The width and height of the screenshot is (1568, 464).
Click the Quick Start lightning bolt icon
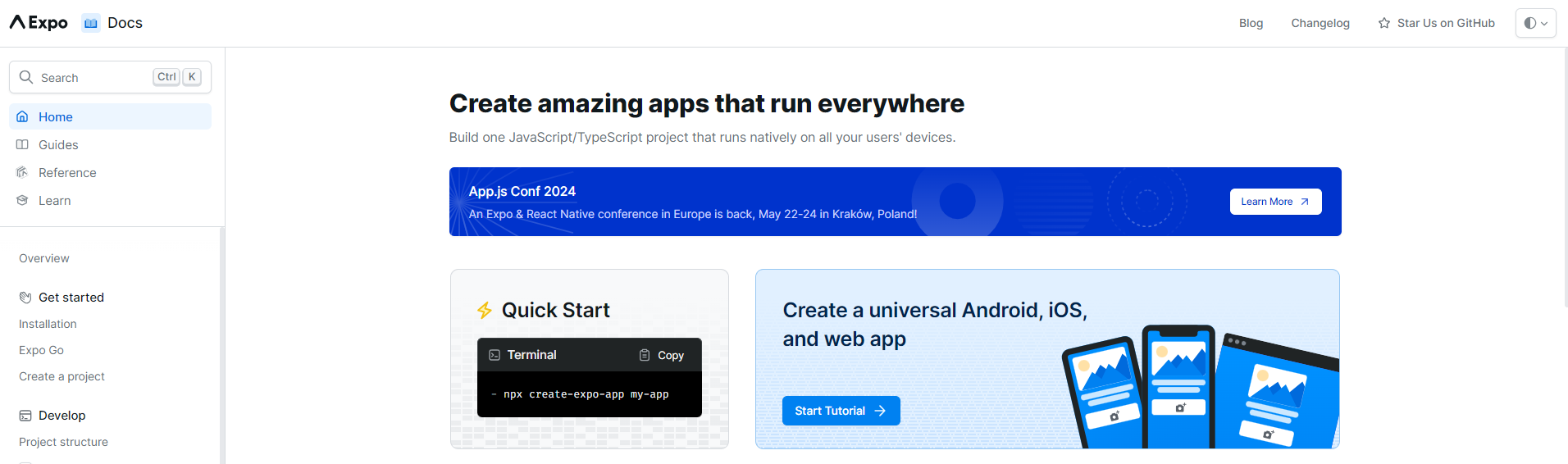coord(485,311)
